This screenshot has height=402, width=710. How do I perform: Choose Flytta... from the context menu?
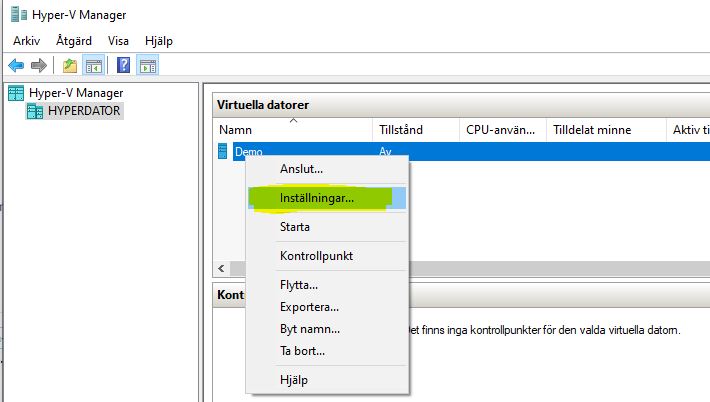point(327,285)
